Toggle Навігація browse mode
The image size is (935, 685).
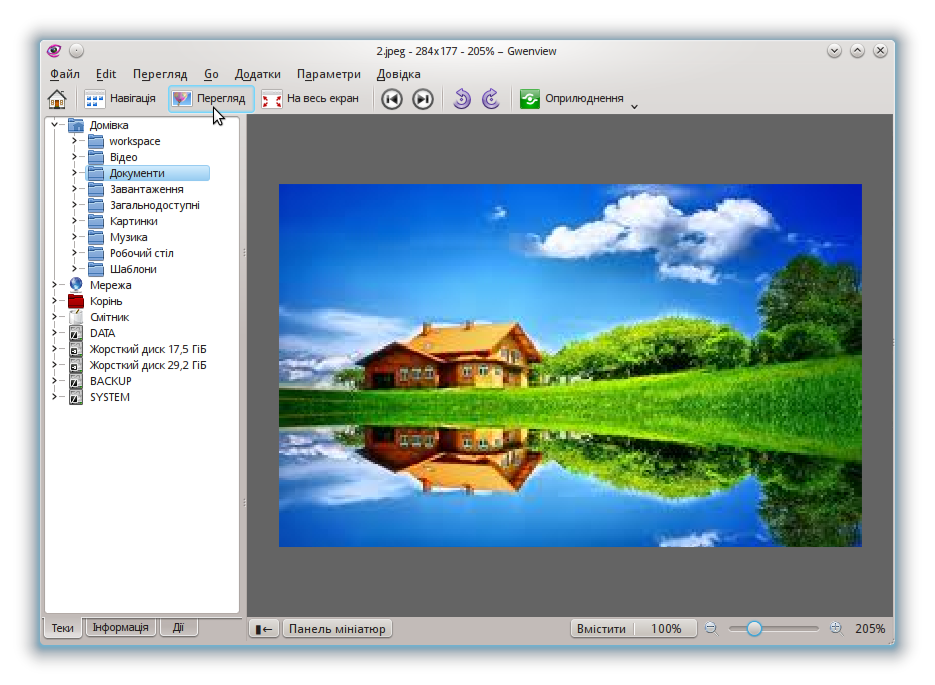[120, 99]
